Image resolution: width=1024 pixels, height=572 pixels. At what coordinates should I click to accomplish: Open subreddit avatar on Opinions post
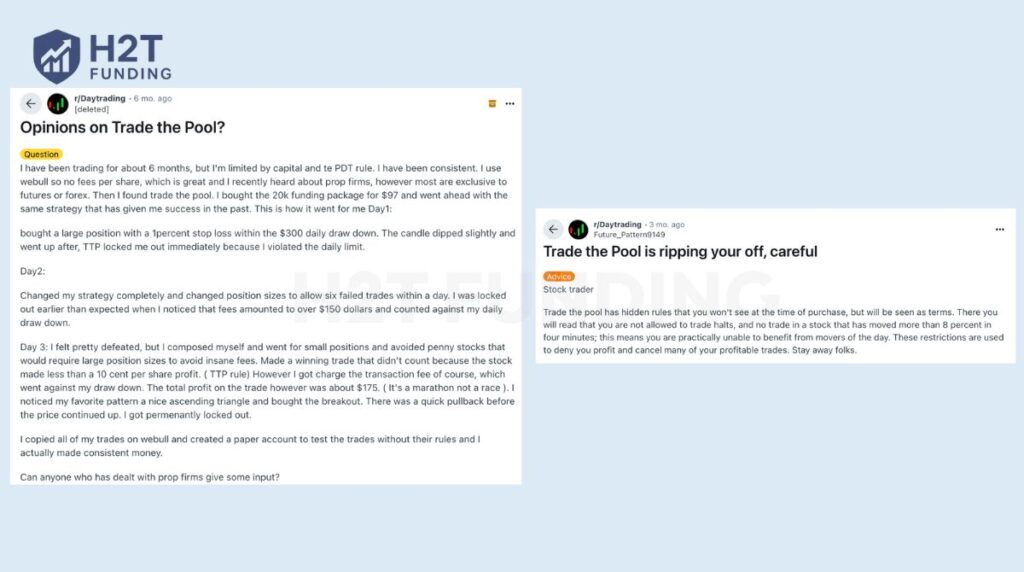[58, 103]
